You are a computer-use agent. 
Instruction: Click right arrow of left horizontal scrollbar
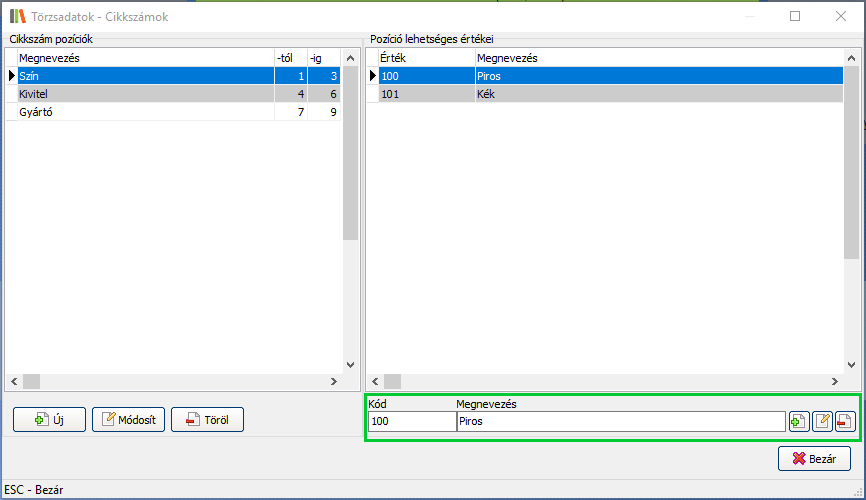click(x=334, y=381)
